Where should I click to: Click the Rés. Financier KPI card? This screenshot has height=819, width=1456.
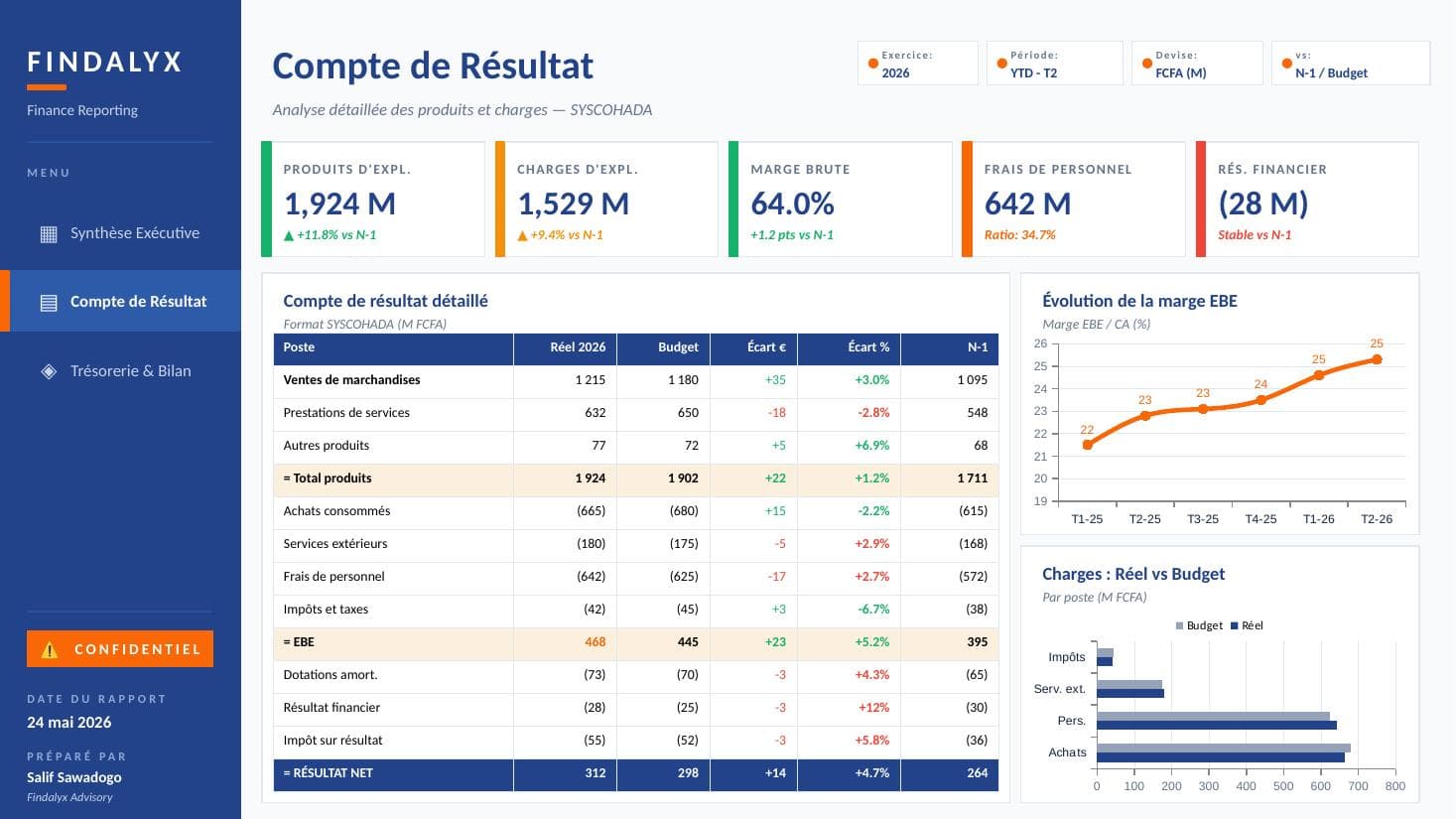click(1307, 200)
